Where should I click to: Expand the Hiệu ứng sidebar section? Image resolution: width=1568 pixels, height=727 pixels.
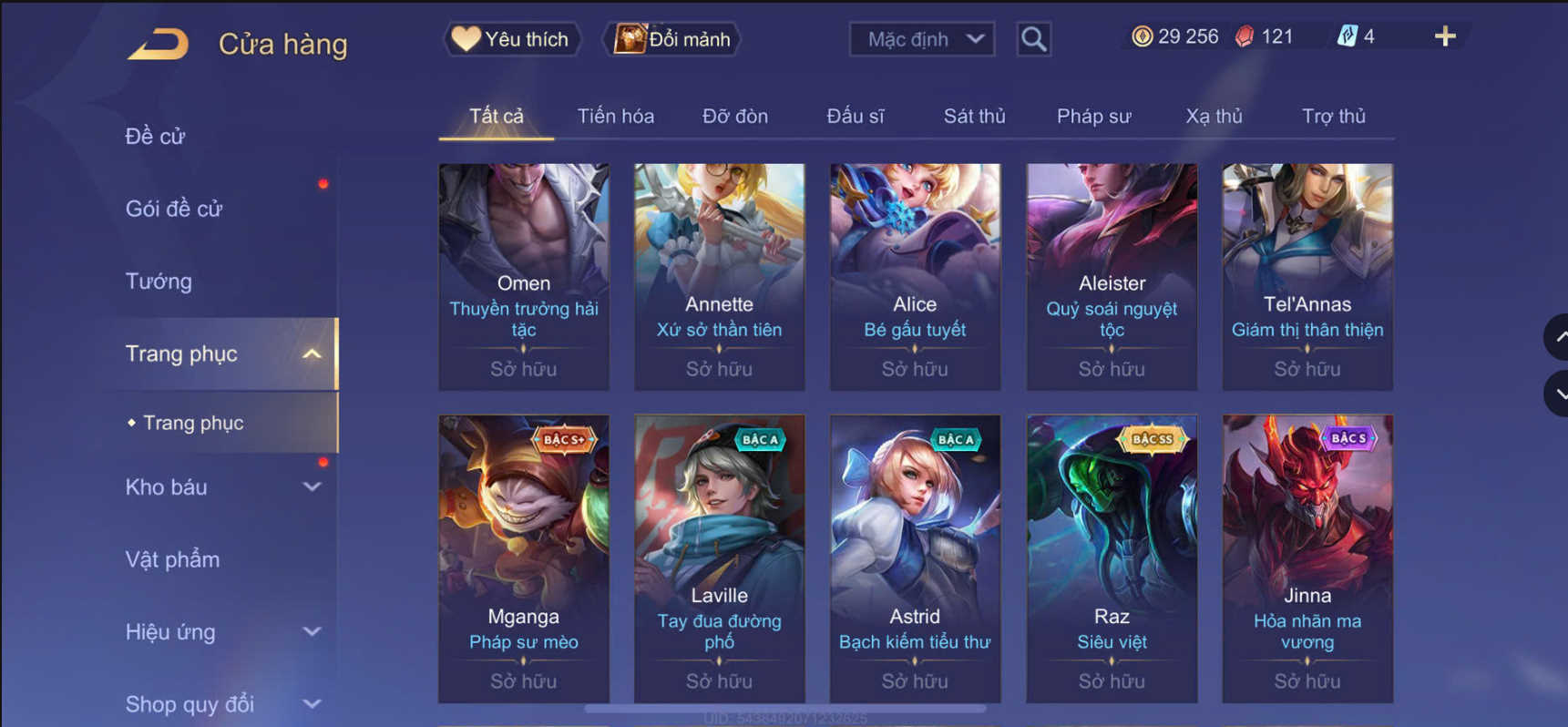pos(312,631)
